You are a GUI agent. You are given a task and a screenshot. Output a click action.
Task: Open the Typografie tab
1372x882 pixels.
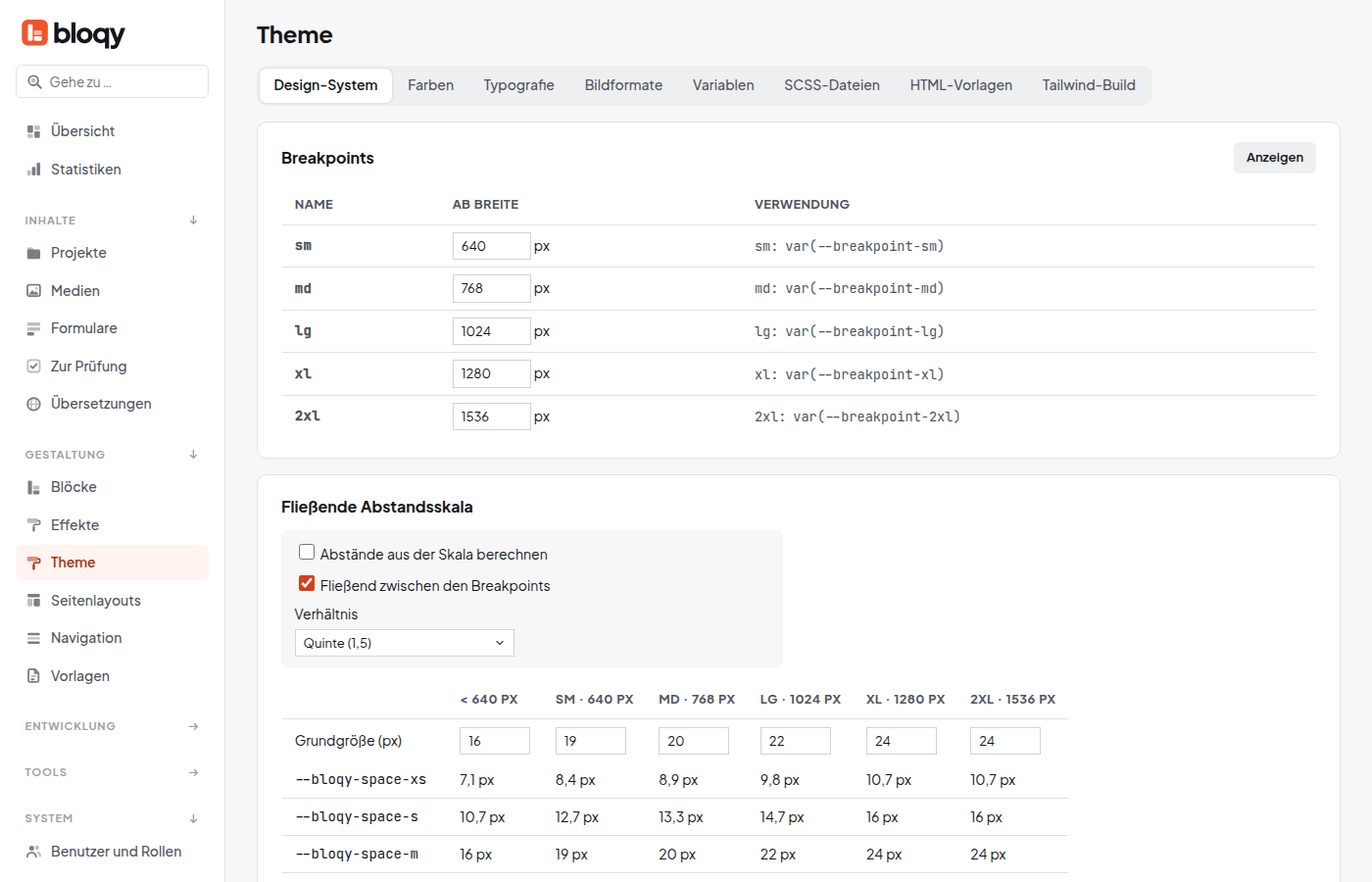pos(518,85)
